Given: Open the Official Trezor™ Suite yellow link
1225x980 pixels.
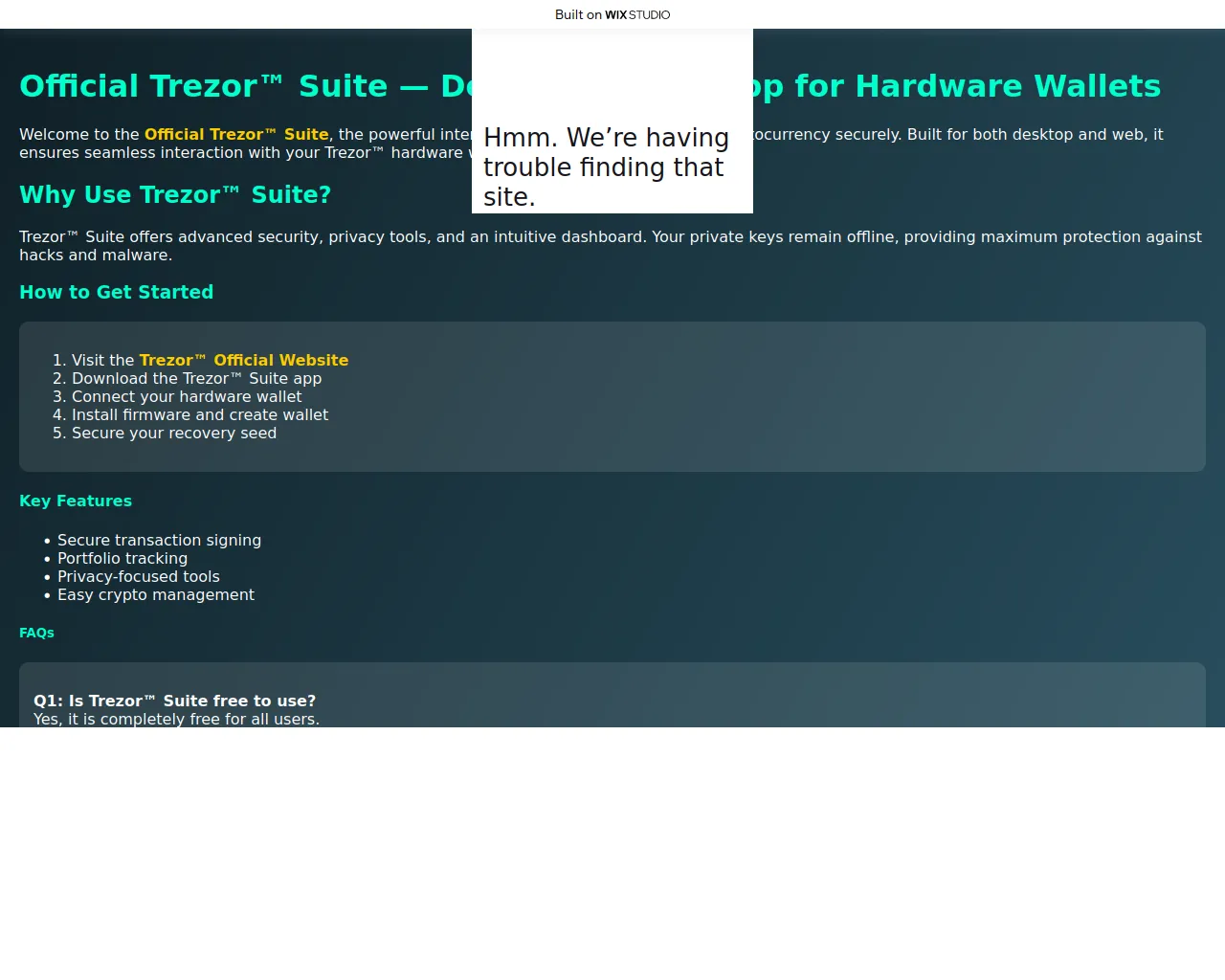Looking at the screenshot, I should tap(236, 134).
